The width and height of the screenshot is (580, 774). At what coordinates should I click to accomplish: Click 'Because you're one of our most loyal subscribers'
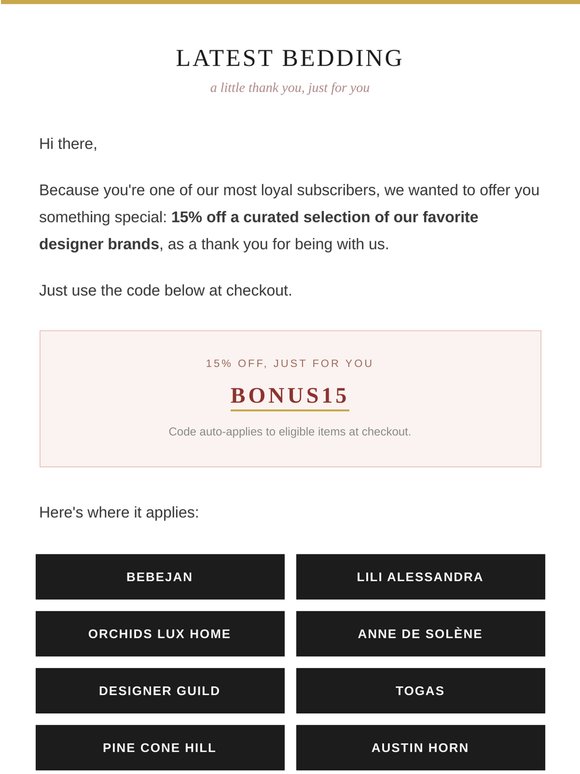(x=209, y=190)
